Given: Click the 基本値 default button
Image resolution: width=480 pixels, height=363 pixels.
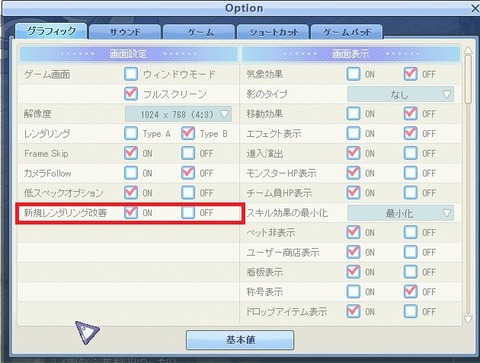Looking at the screenshot, I should tap(240, 340).
